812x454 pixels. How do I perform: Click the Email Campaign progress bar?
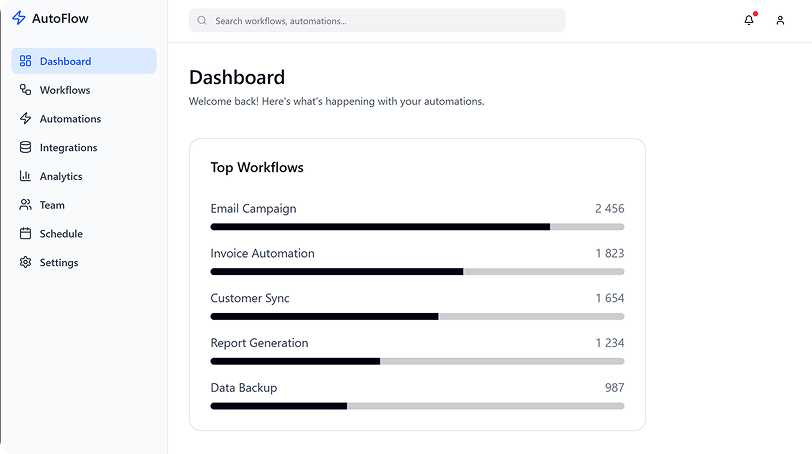tap(417, 227)
